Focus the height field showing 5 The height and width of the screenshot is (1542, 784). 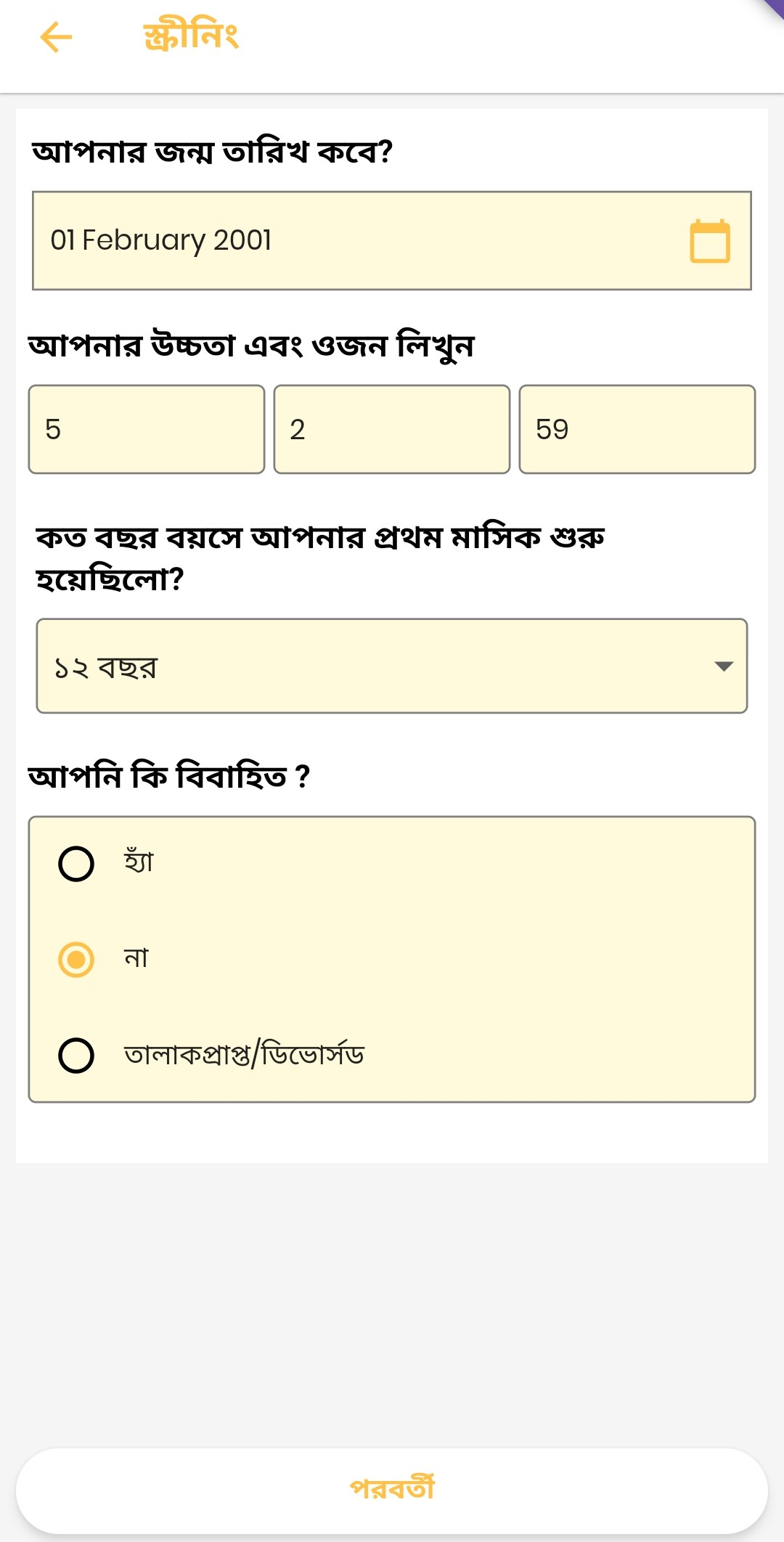(146, 430)
